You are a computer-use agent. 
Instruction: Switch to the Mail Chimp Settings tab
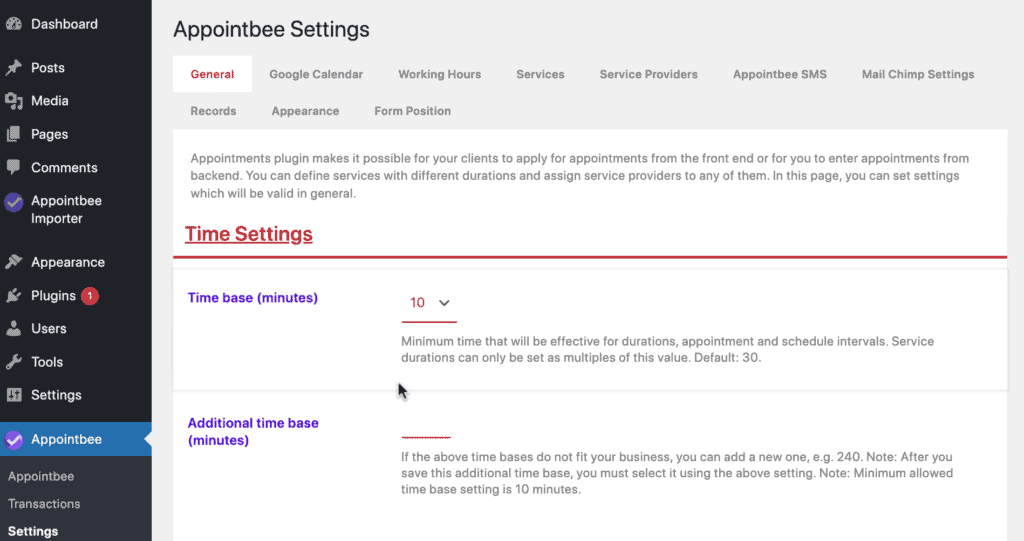click(918, 74)
